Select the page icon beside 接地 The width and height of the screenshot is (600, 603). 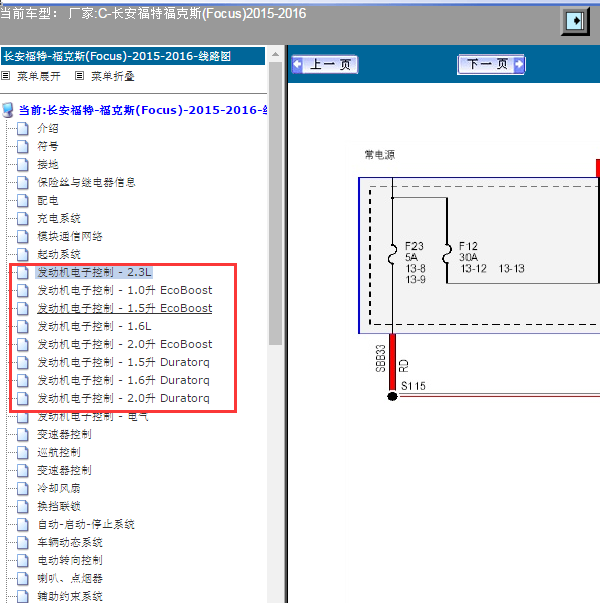pyautogui.click(x=23, y=165)
